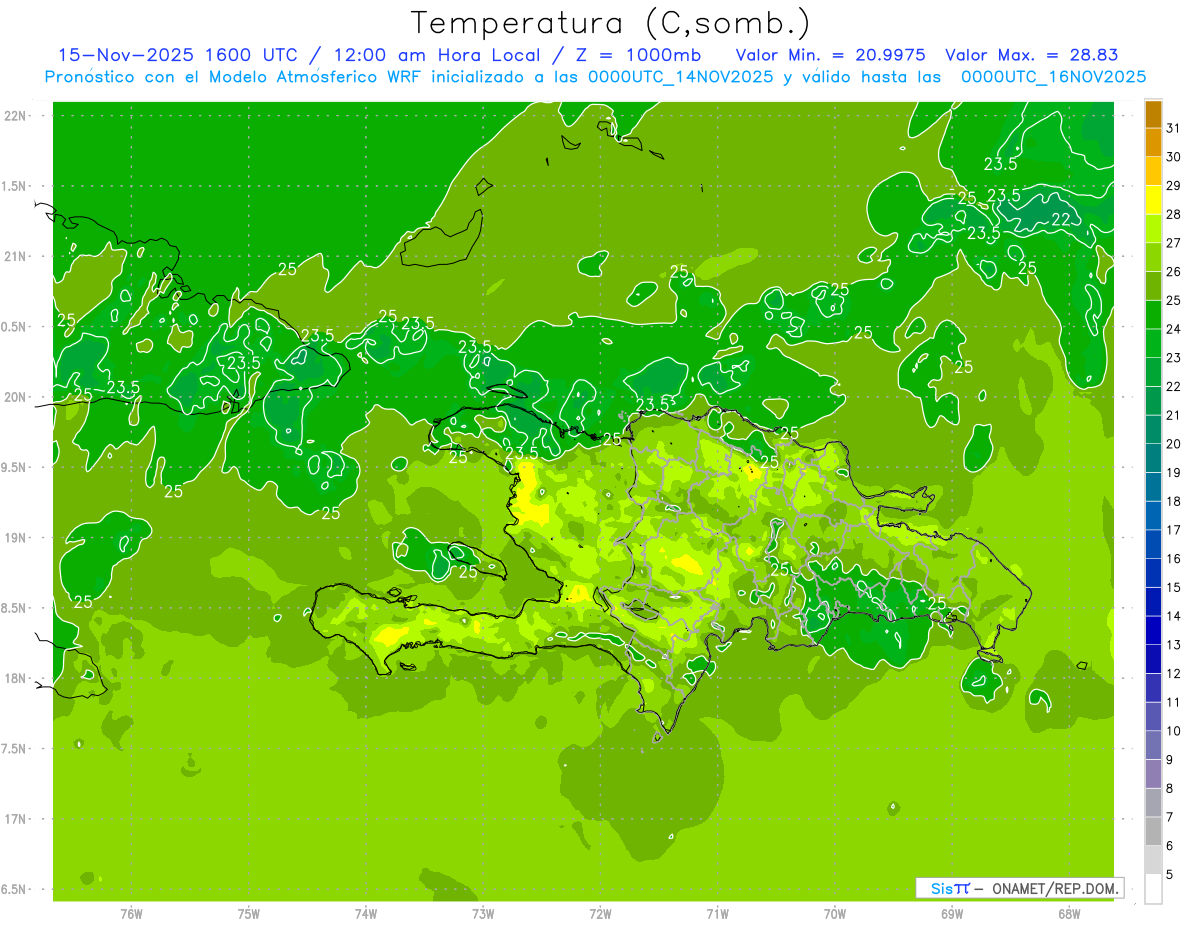Click the '68W' longitude axis label

(x=1069, y=914)
